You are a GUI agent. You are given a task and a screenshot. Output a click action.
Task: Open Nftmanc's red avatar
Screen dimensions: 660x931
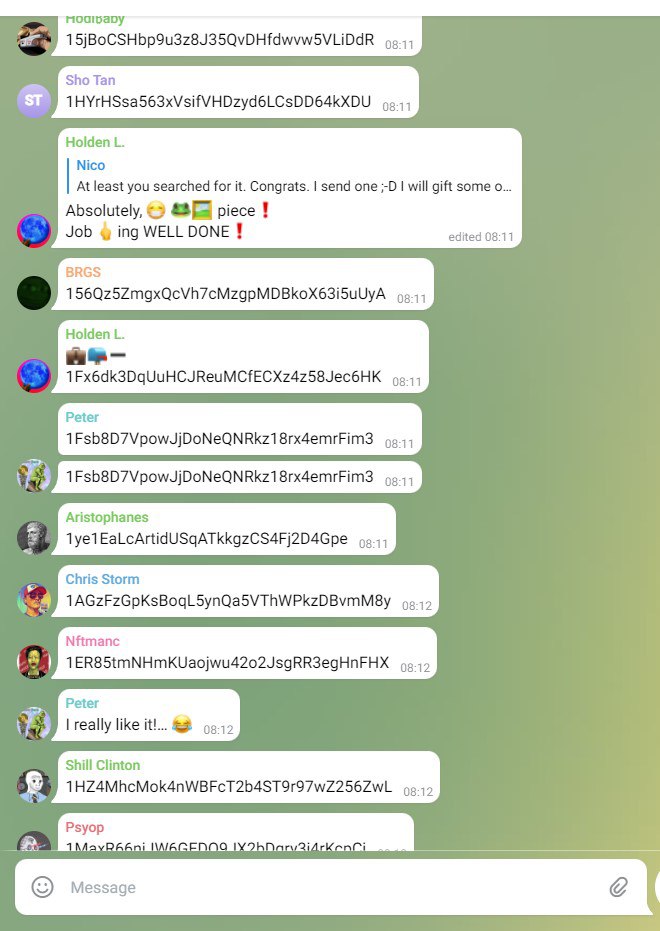pos(34,661)
